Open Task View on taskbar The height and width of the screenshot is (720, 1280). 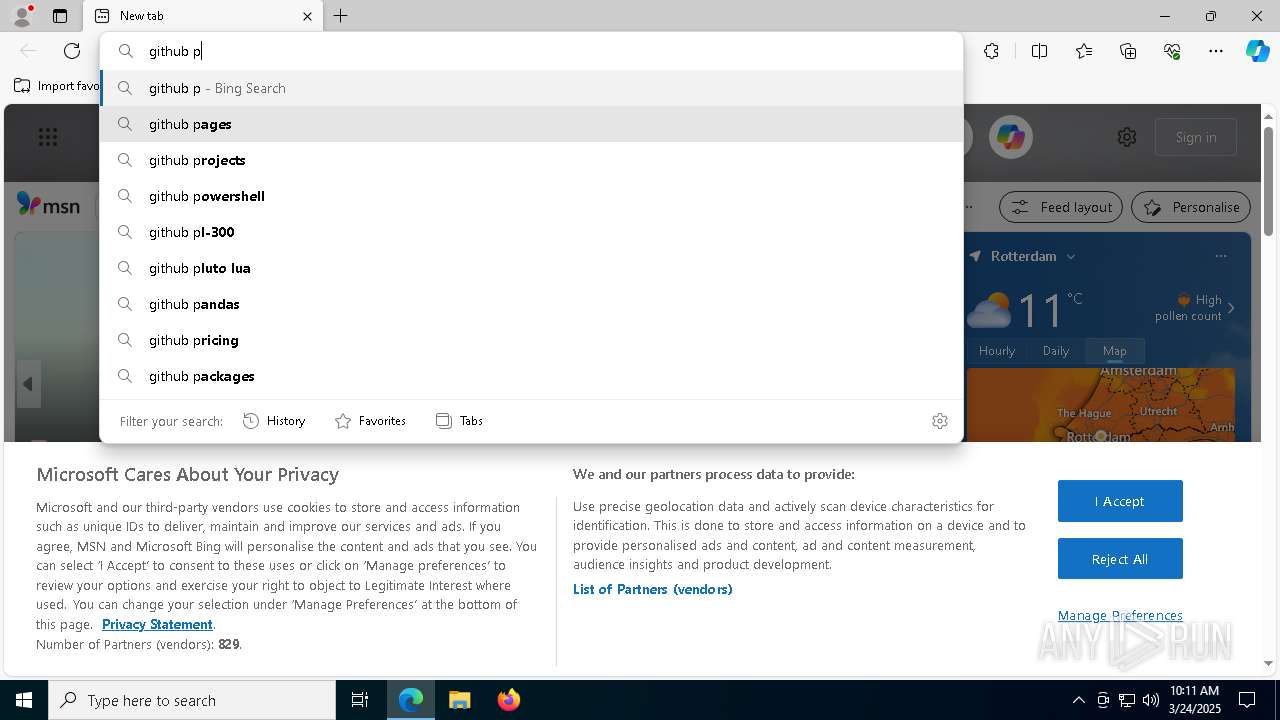click(360, 700)
